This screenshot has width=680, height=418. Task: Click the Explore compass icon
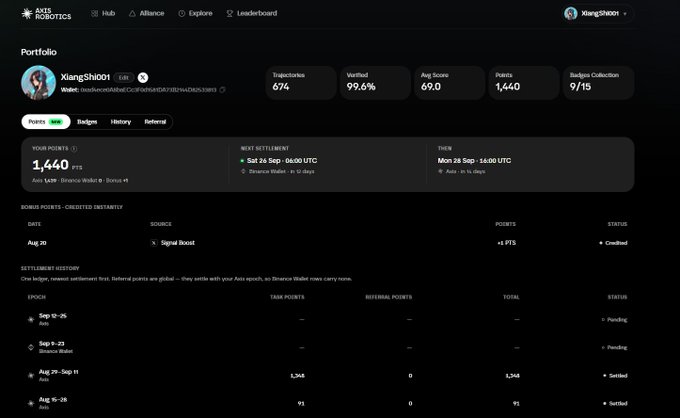(x=182, y=13)
